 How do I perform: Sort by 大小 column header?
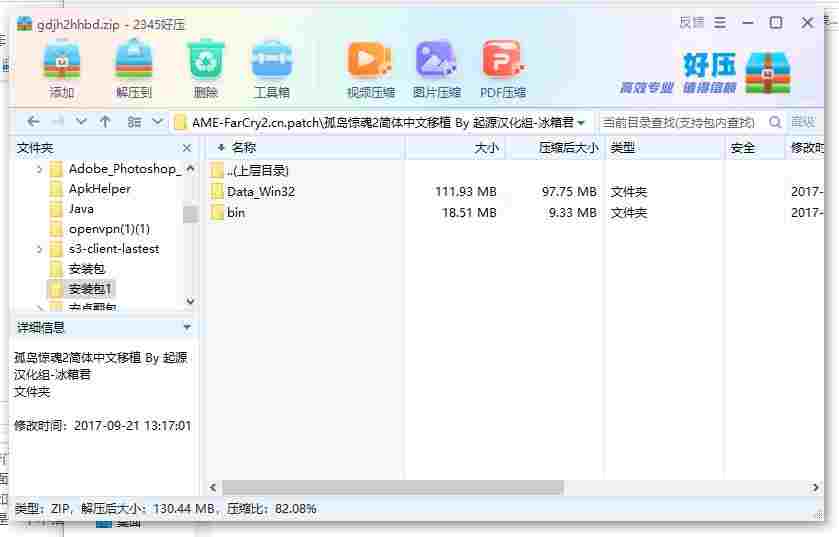455,148
